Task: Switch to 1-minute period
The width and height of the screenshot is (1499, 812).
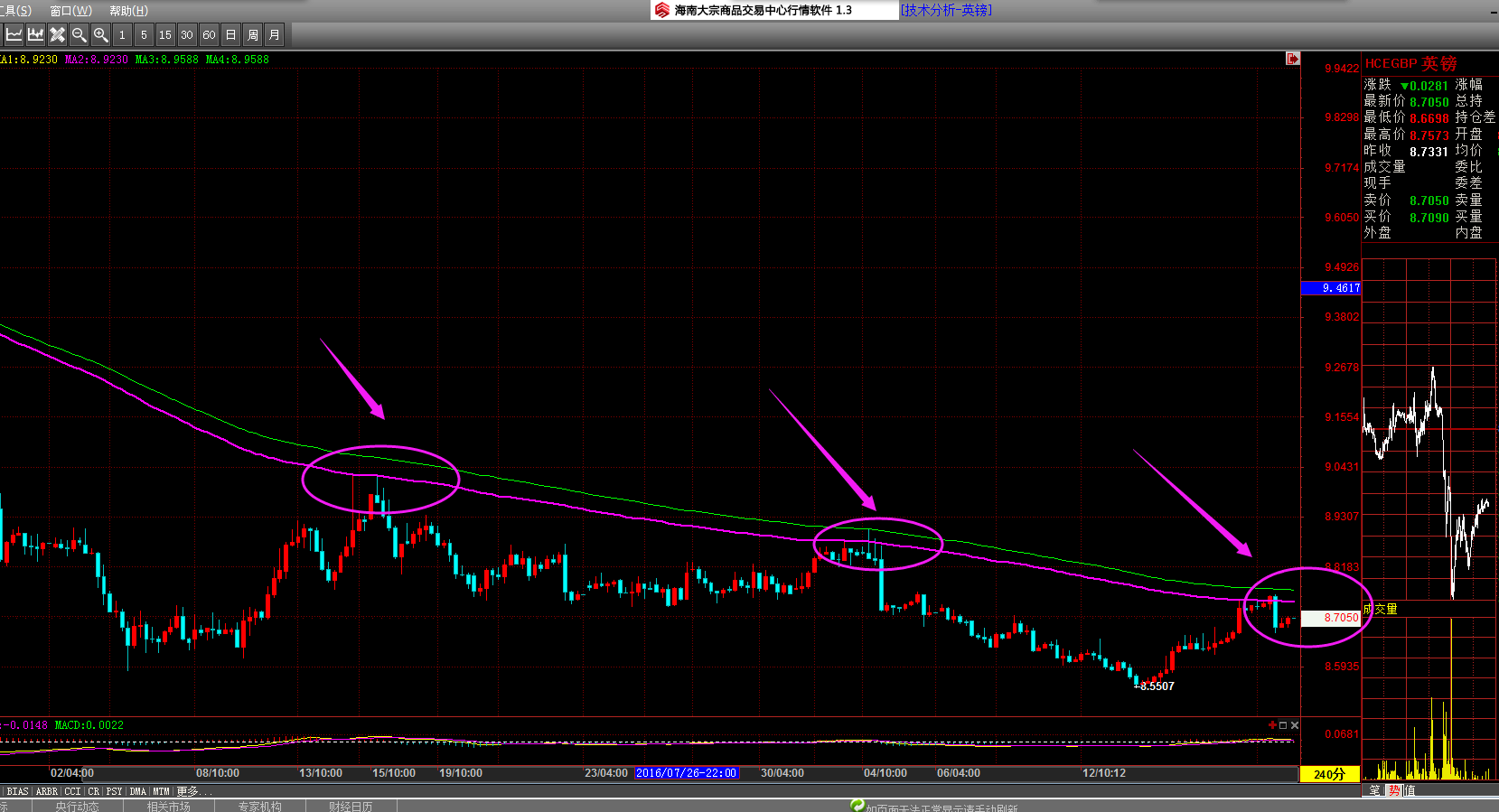Action: pos(122,35)
